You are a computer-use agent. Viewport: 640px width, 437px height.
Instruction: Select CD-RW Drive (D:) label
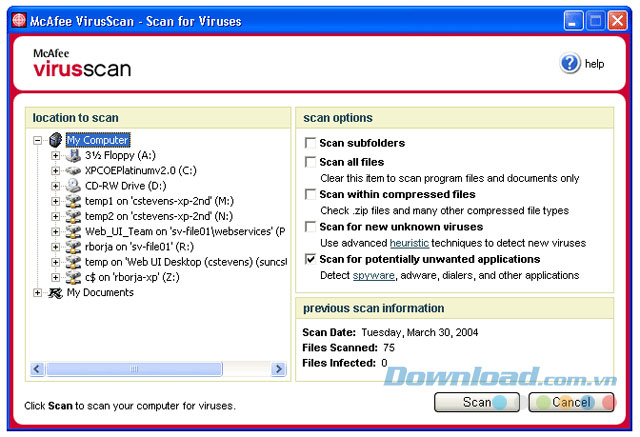(126, 186)
